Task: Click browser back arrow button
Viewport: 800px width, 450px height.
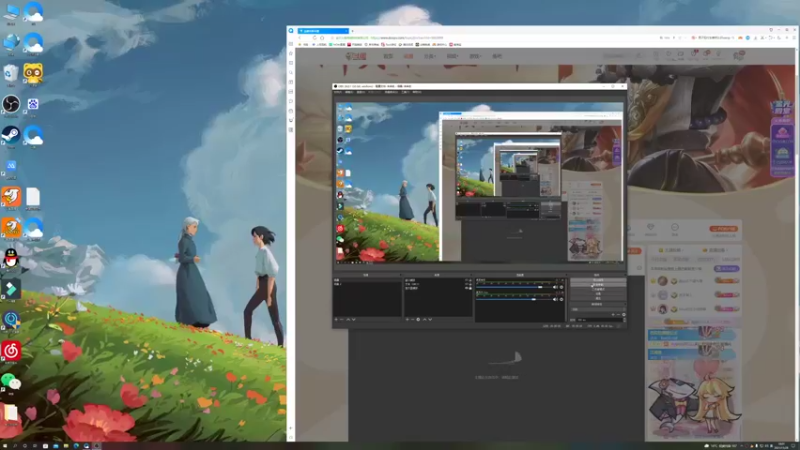Action: (x=299, y=38)
